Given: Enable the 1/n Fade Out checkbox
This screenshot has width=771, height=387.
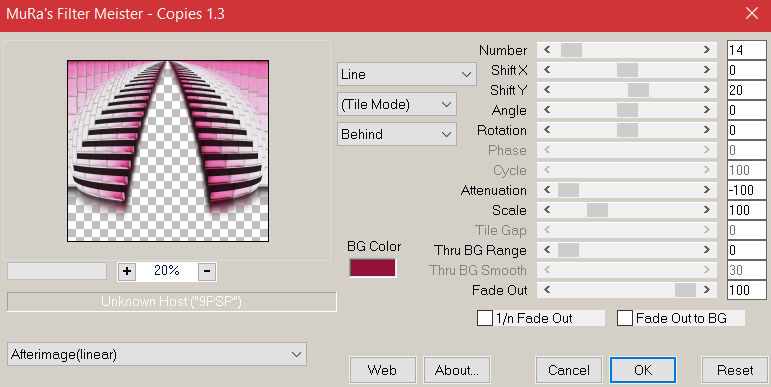Looking at the screenshot, I should click(x=485, y=318).
